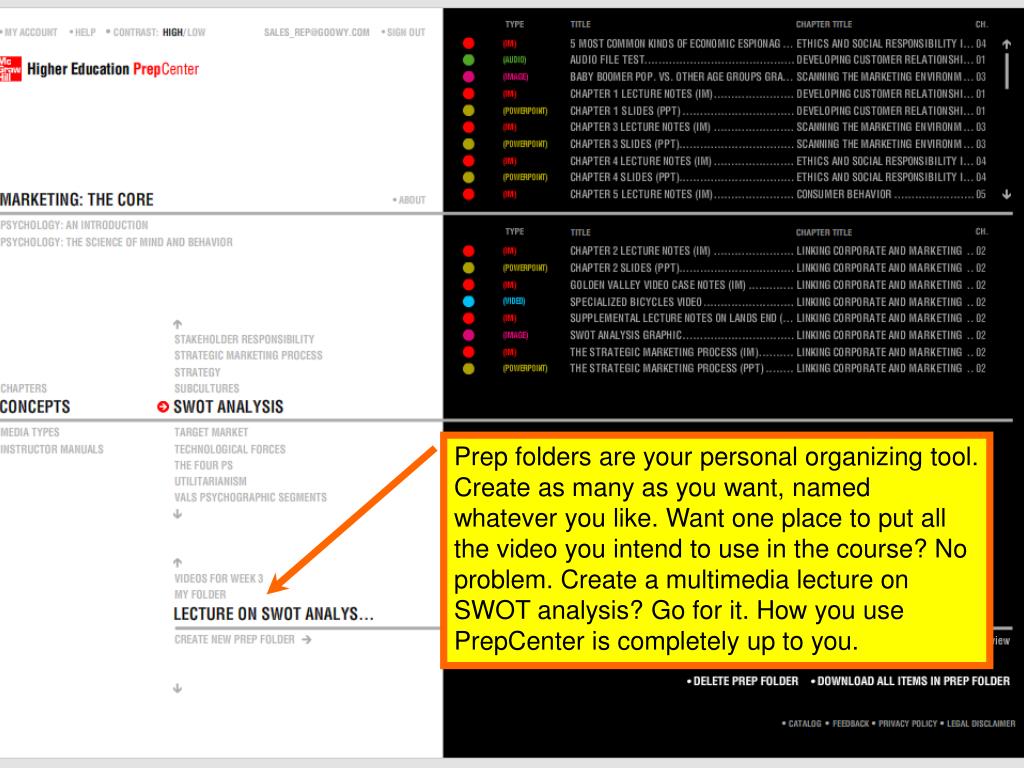This screenshot has width=1024, height=768.
Task: Select VALS Psychographic Segments concept
Action: [250, 498]
